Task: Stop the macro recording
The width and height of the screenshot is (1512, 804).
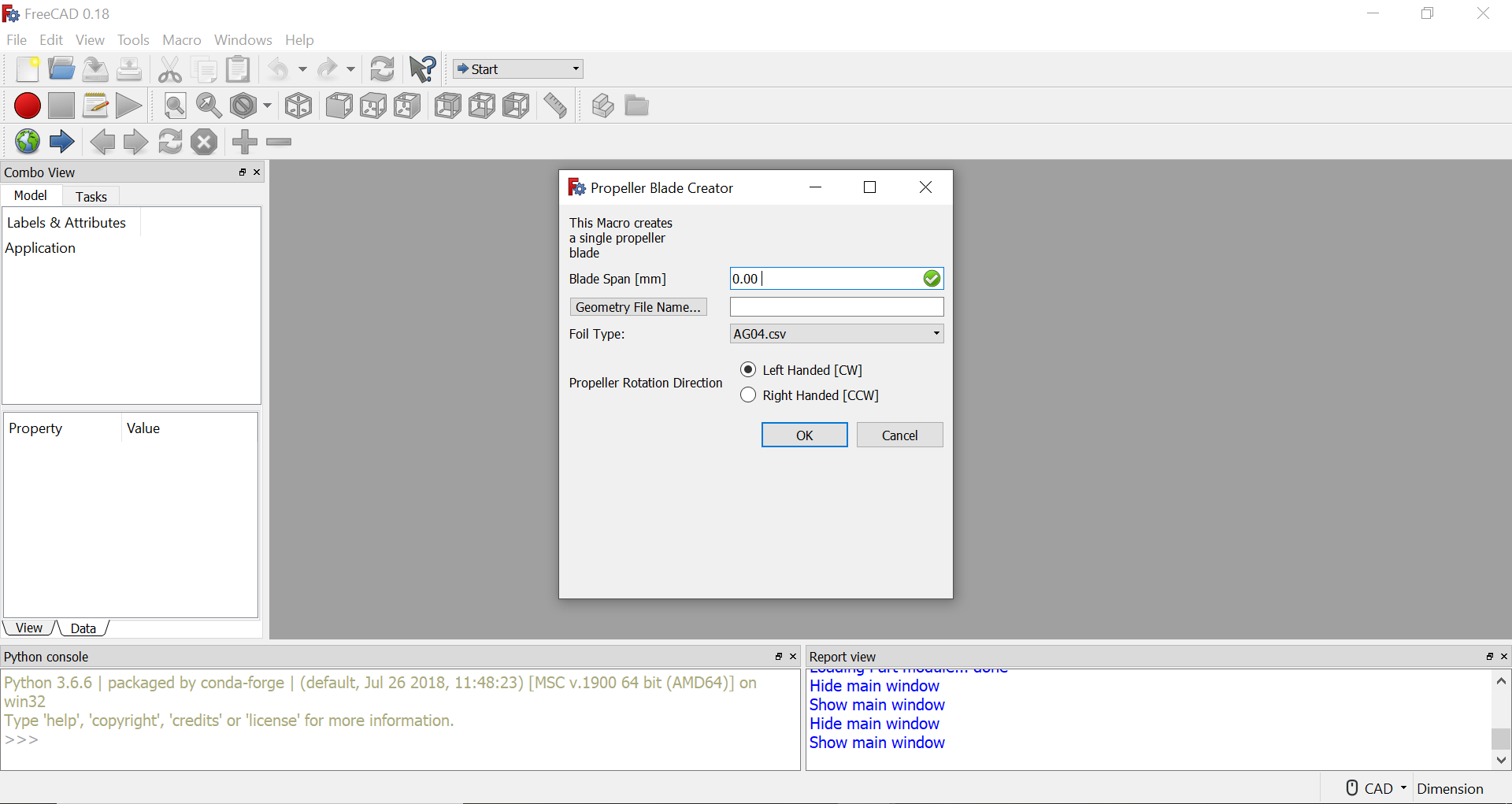Action: pyautogui.click(x=61, y=105)
